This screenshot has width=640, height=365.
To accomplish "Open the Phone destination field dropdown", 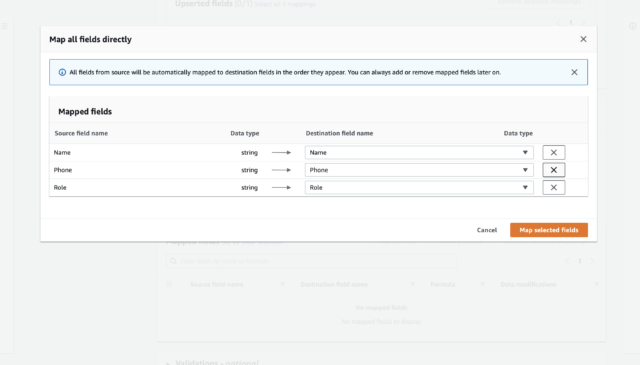I will pyautogui.click(x=419, y=170).
